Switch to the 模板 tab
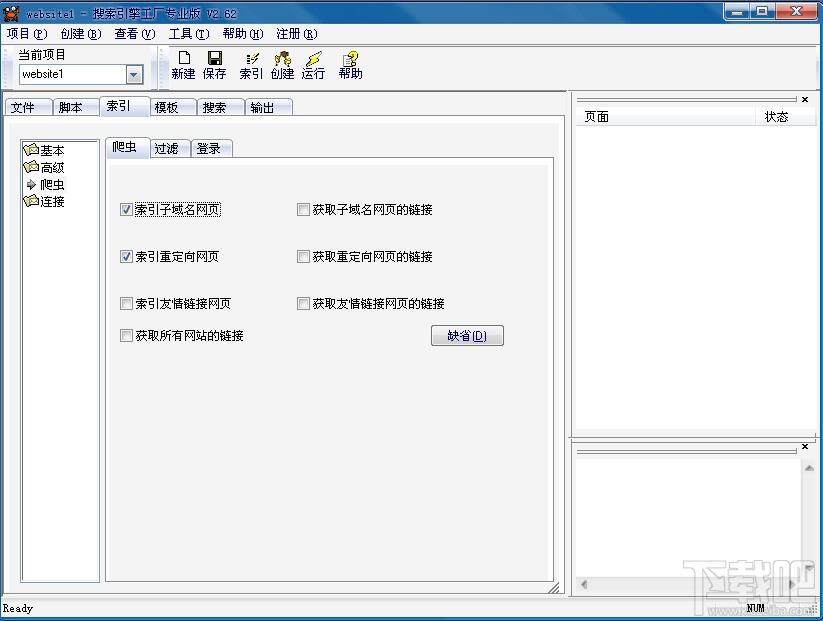Image resolution: width=823 pixels, height=621 pixels. pyautogui.click(x=173, y=108)
